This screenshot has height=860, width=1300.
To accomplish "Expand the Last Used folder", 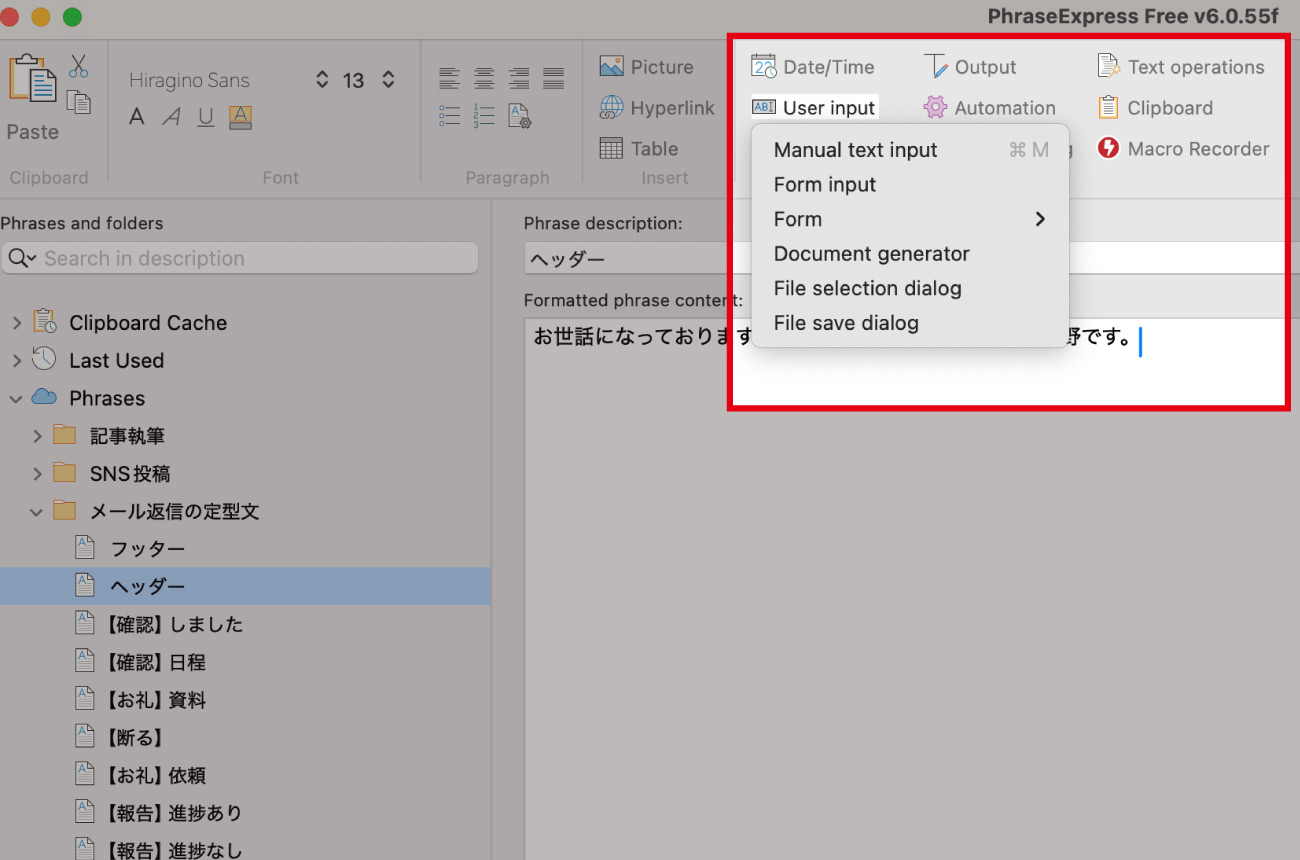I will (16, 361).
